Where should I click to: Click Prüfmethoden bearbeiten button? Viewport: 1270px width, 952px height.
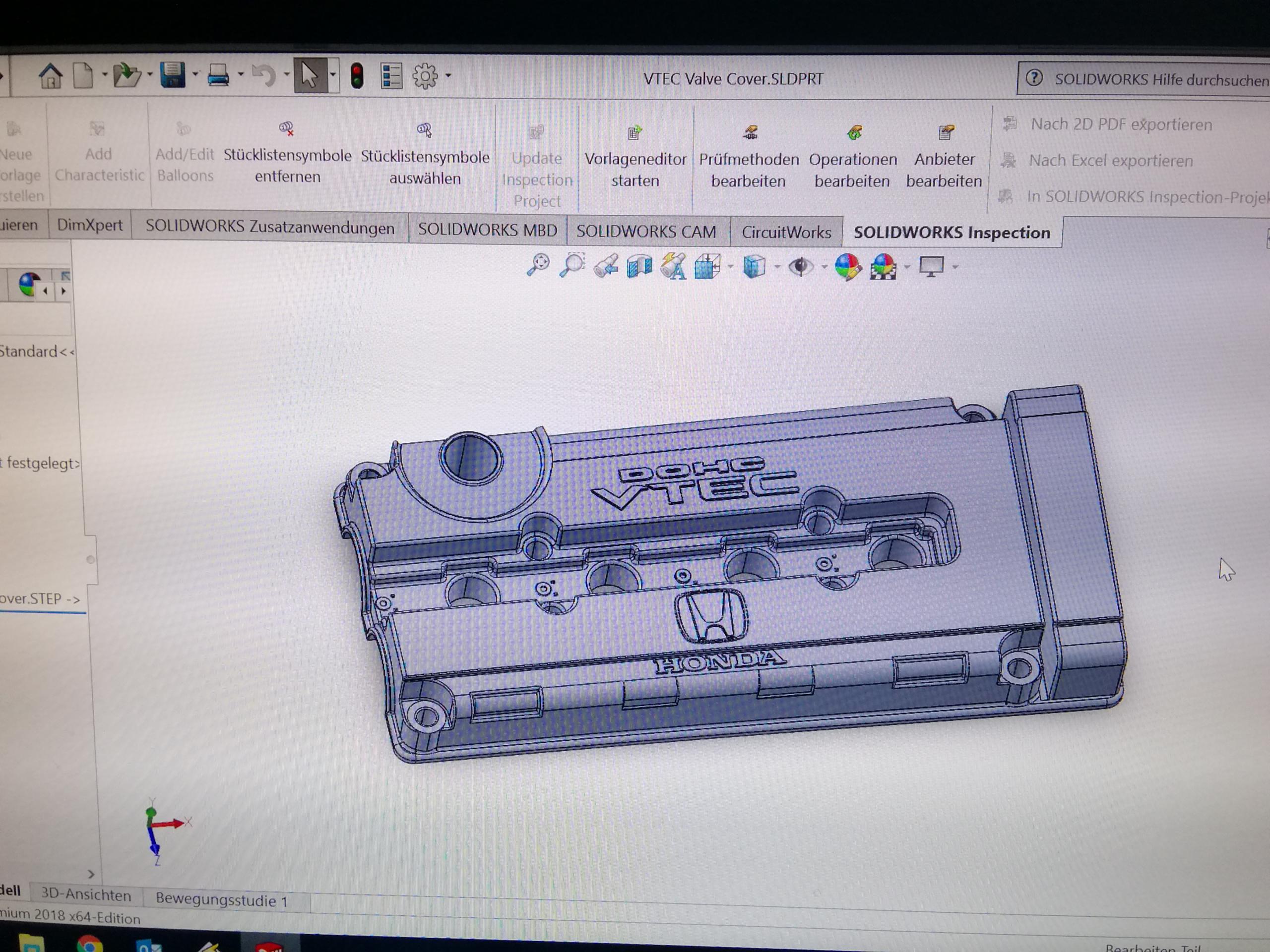(749, 157)
